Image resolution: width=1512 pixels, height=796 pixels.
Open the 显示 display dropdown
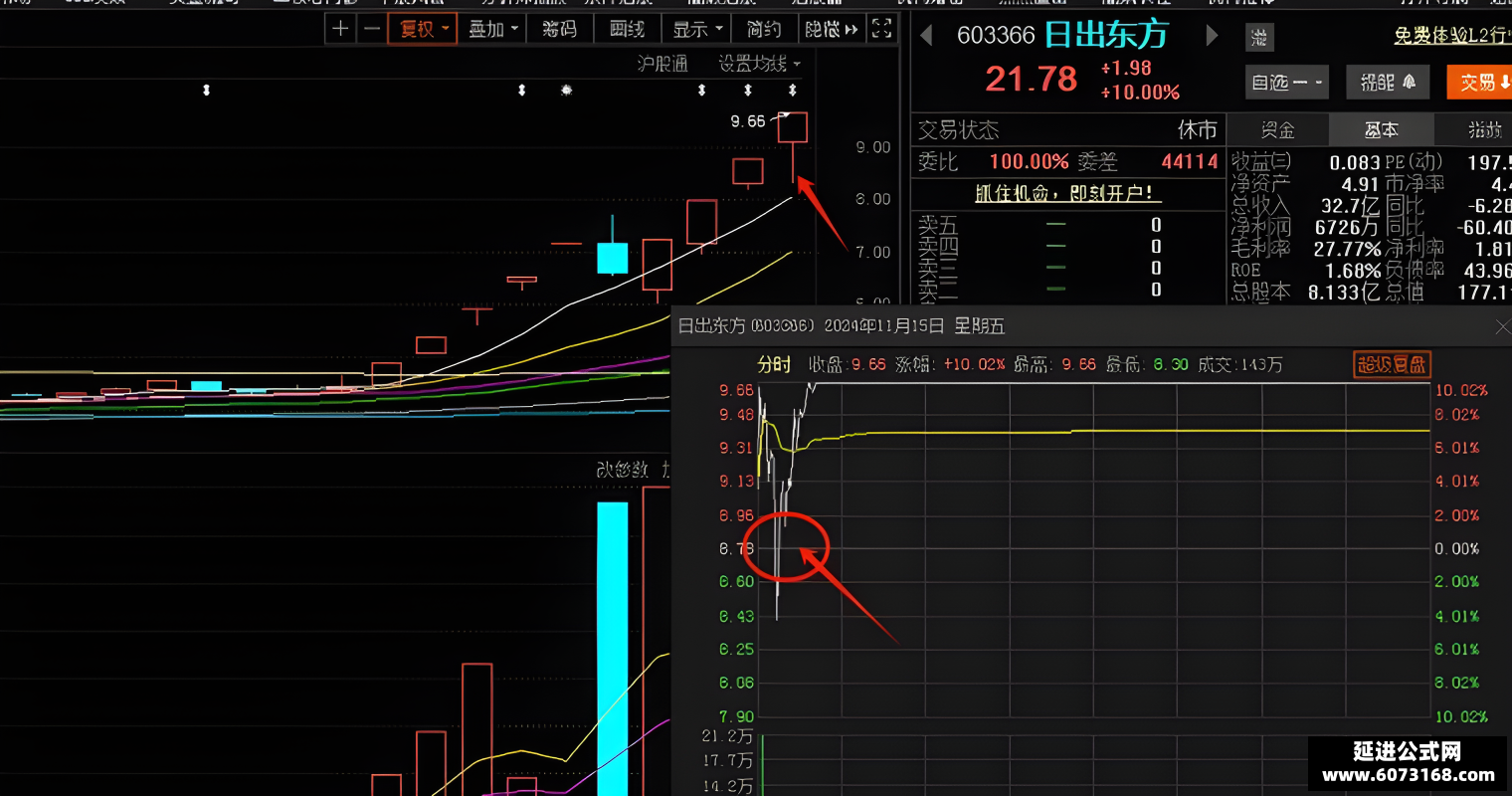coord(697,29)
